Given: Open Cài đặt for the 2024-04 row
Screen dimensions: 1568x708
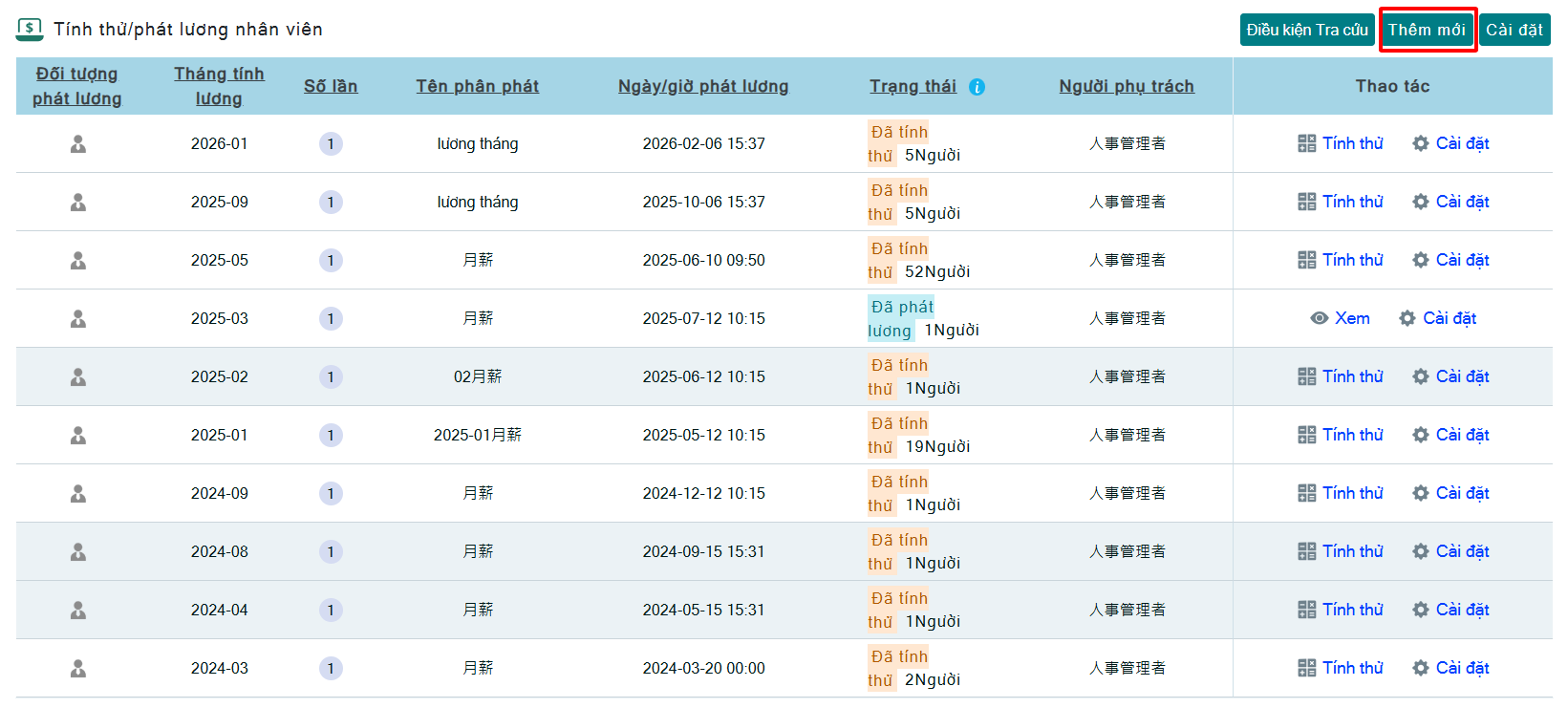Looking at the screenshot, I should pos(1461,611).
